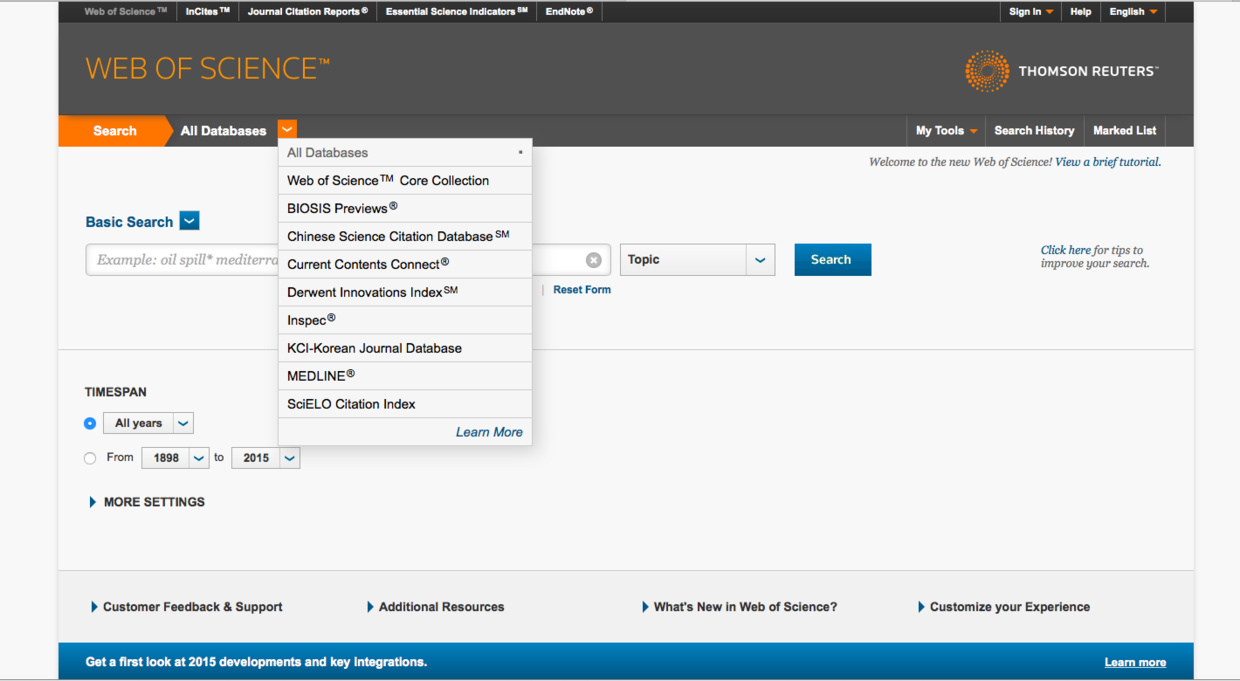Select MEDLINE database
The width and height of the screenshot is (1240, 681).
[405, 376]
